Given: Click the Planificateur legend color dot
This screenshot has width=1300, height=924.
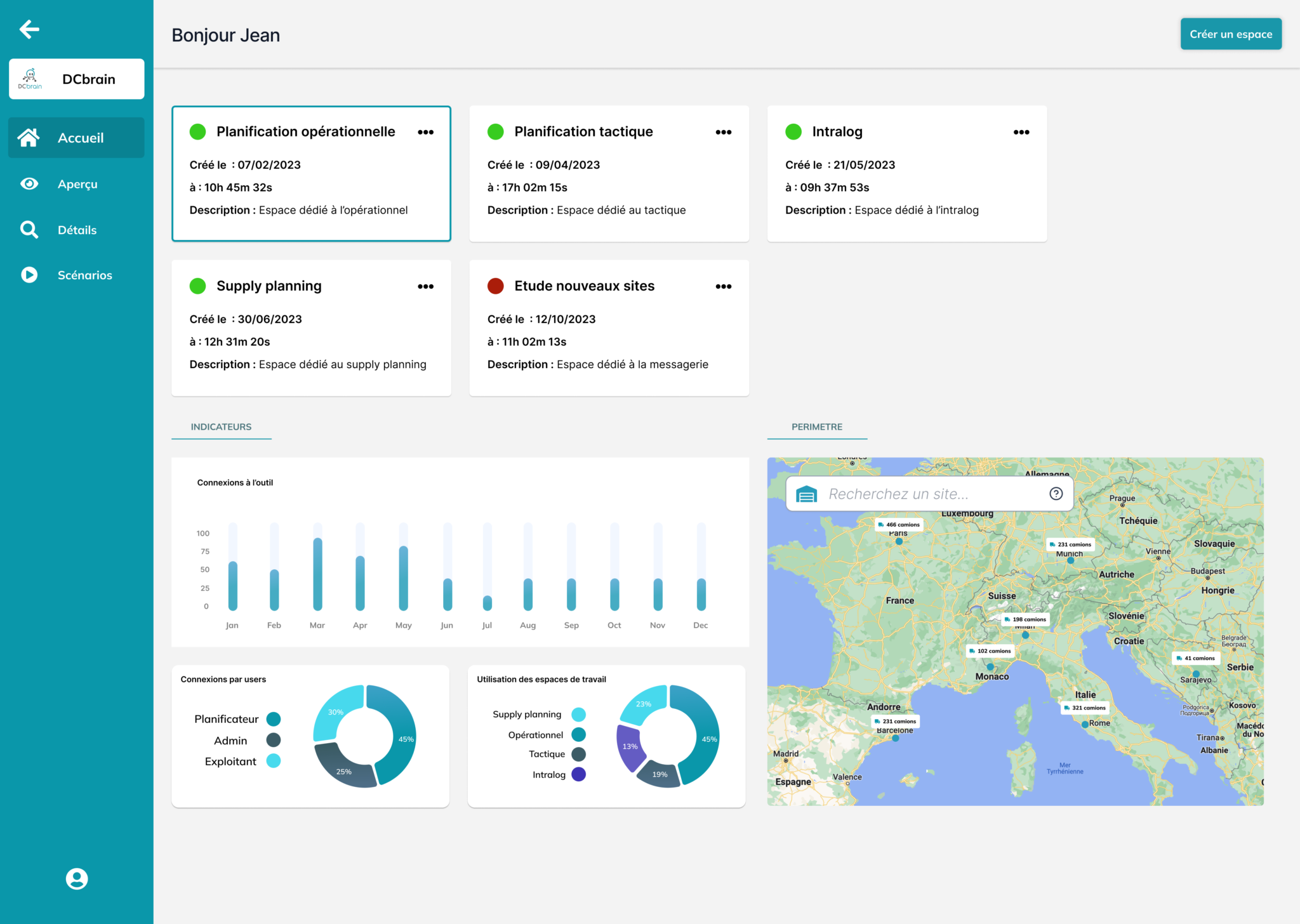Looking at the screenshot, I should (x=274, y=719).
